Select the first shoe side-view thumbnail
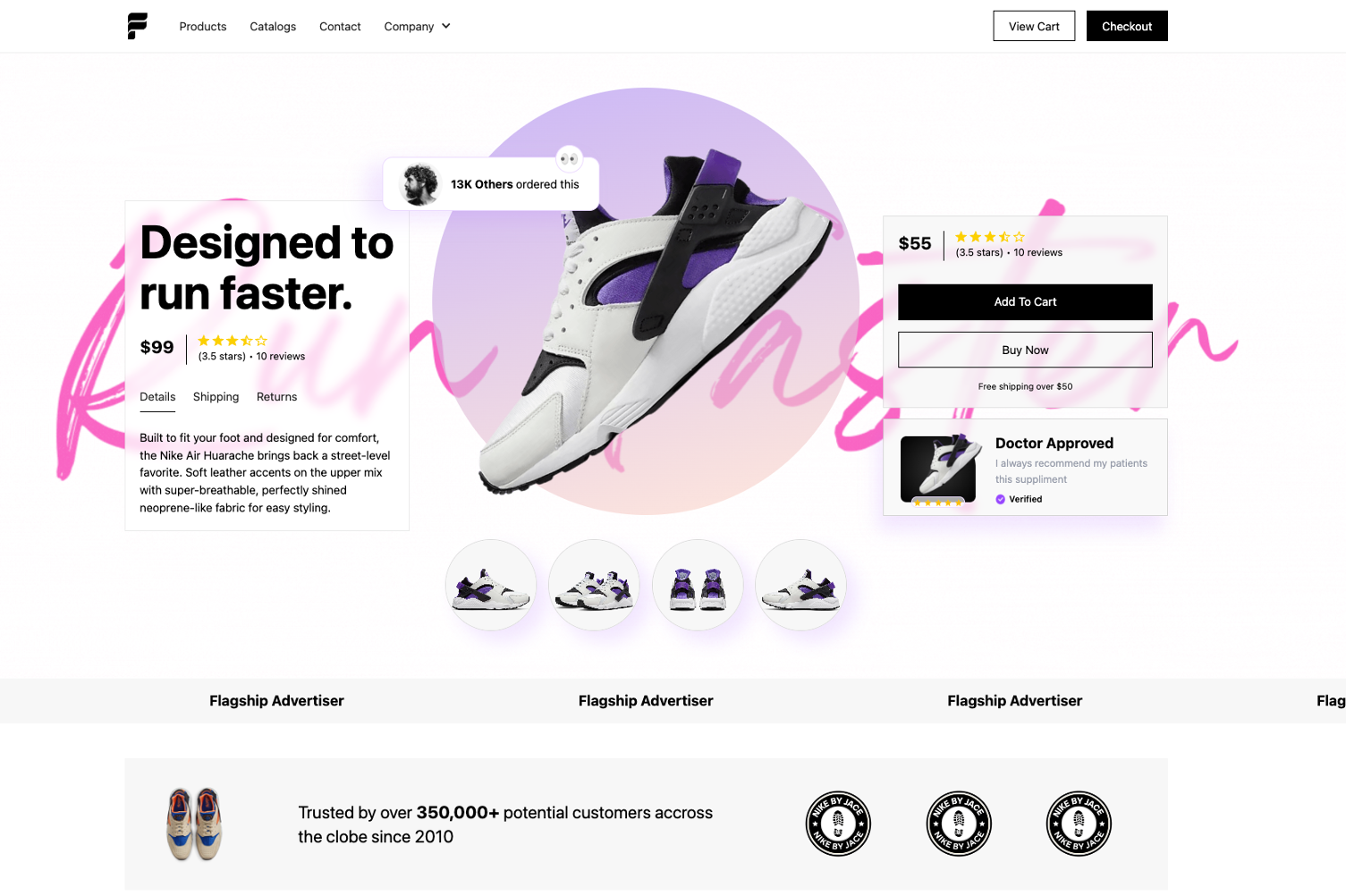The image size is (1346, 896). [491, 585]
